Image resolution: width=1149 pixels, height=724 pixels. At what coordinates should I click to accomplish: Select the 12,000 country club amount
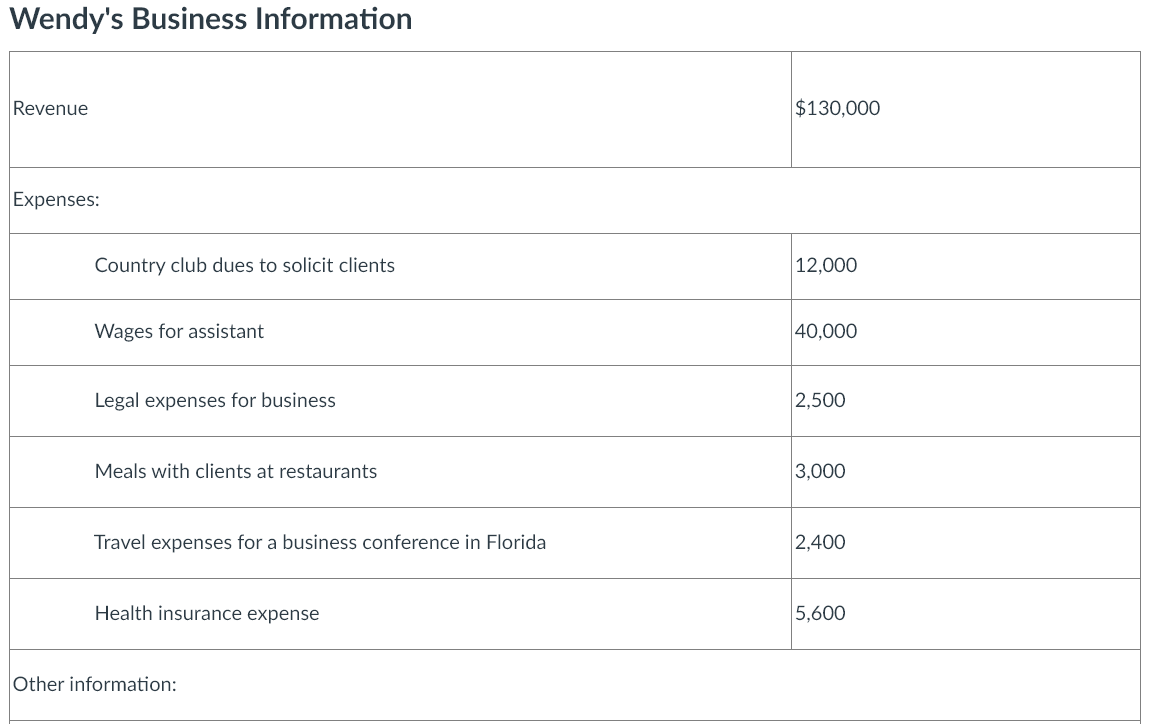pos(826,265)
